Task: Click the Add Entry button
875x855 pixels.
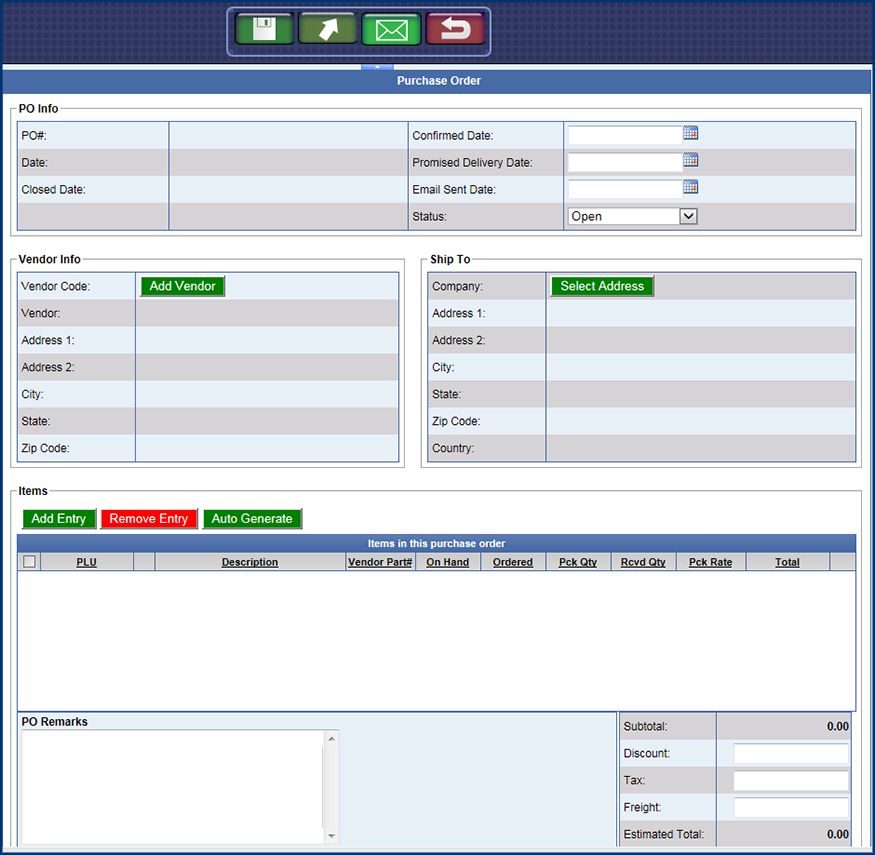Action: [x=59, y=519]
